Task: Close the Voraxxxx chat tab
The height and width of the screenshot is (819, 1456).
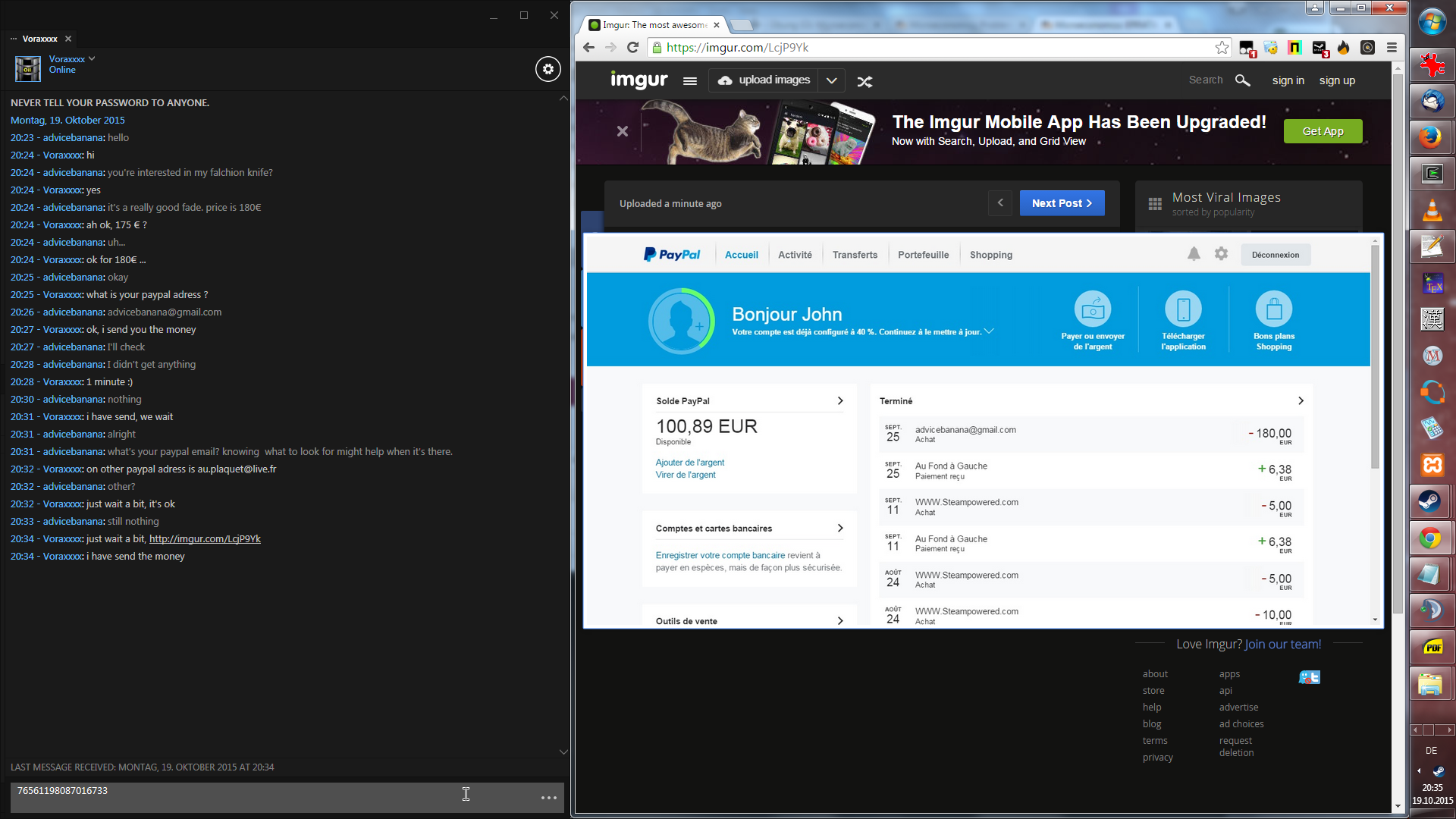Action: [68, 39]
